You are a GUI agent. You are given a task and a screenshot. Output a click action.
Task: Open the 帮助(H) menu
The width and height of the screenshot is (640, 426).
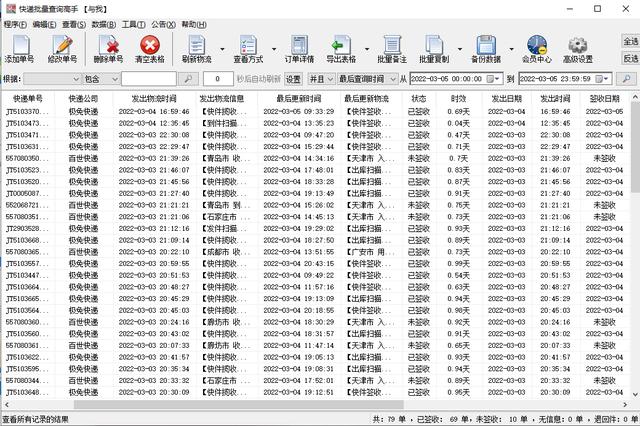194,24
